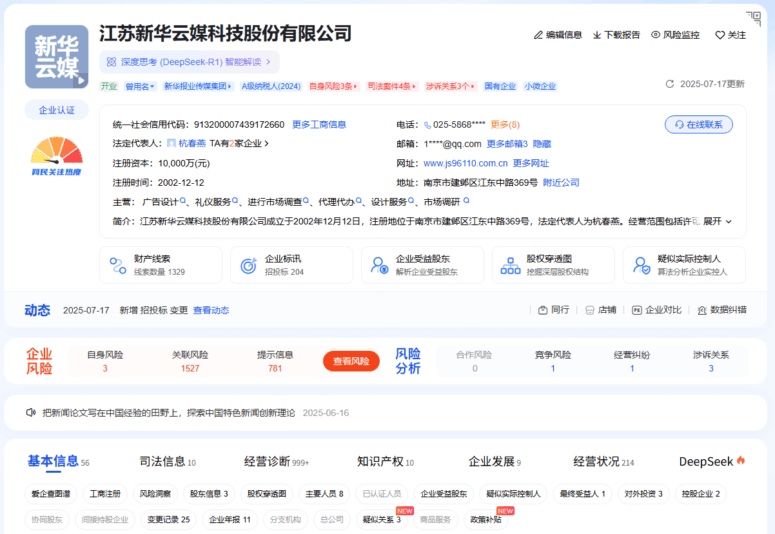Click the 在线联系 button
The image size is (775, 534).
pos(698,125)
